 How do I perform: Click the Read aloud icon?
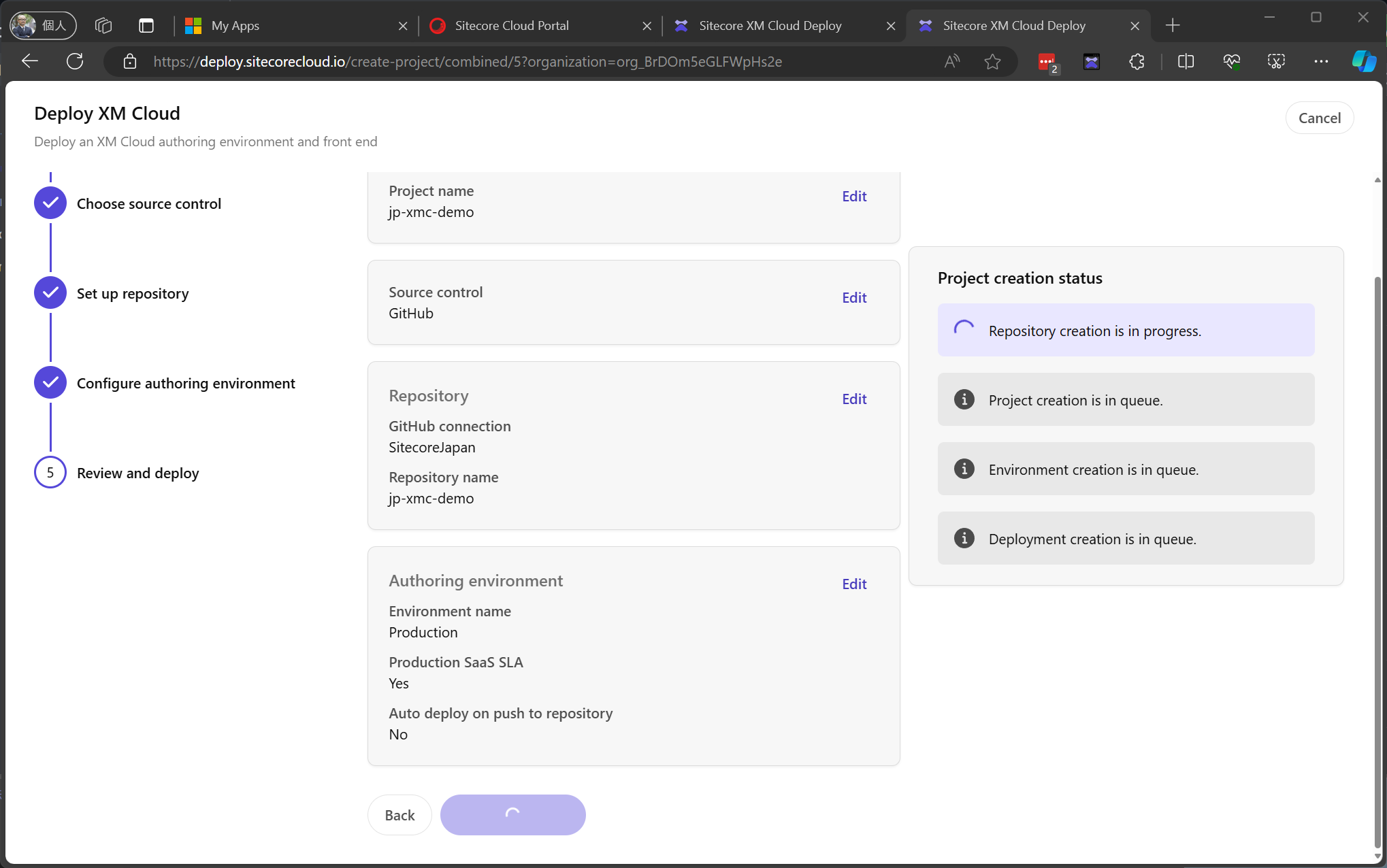952,62
